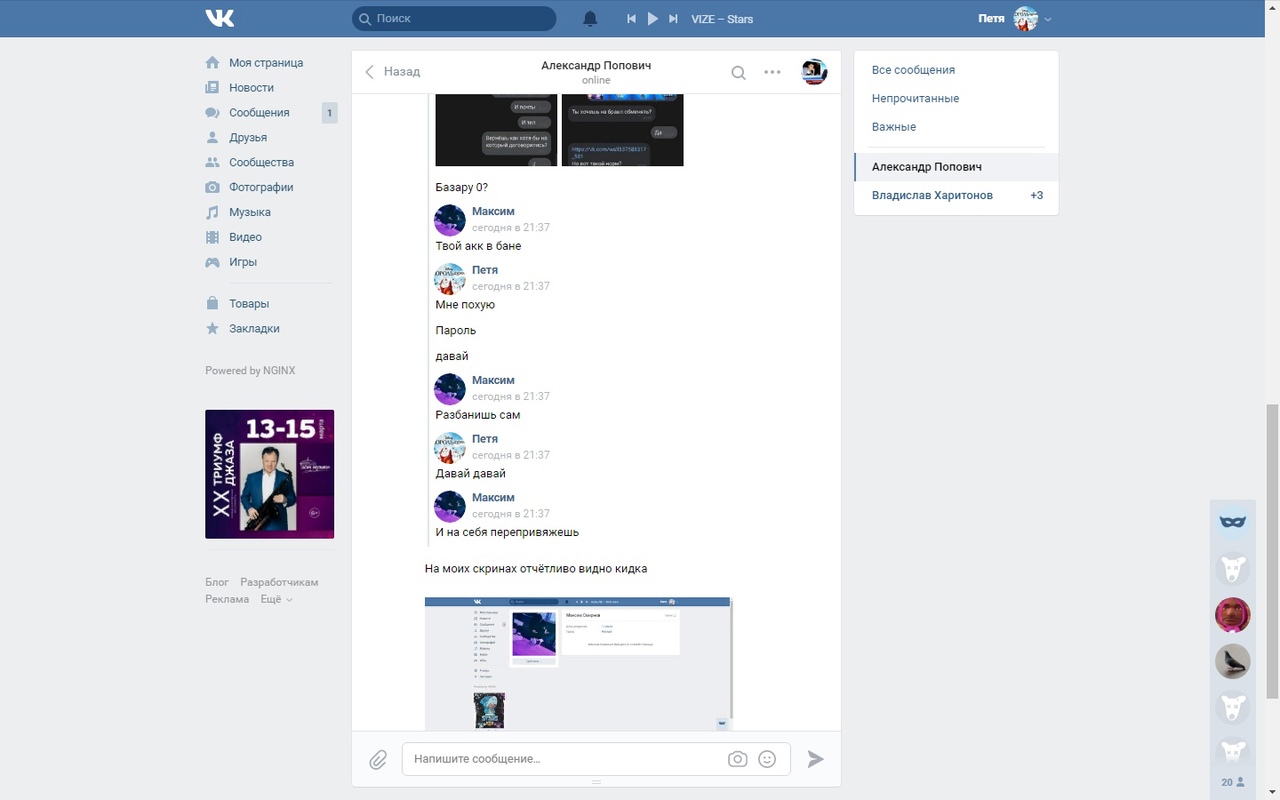The width and height of the screenshot is (1280, 800).
Task: Open conversation actions three-dot menu
Action: pos(772,72)
